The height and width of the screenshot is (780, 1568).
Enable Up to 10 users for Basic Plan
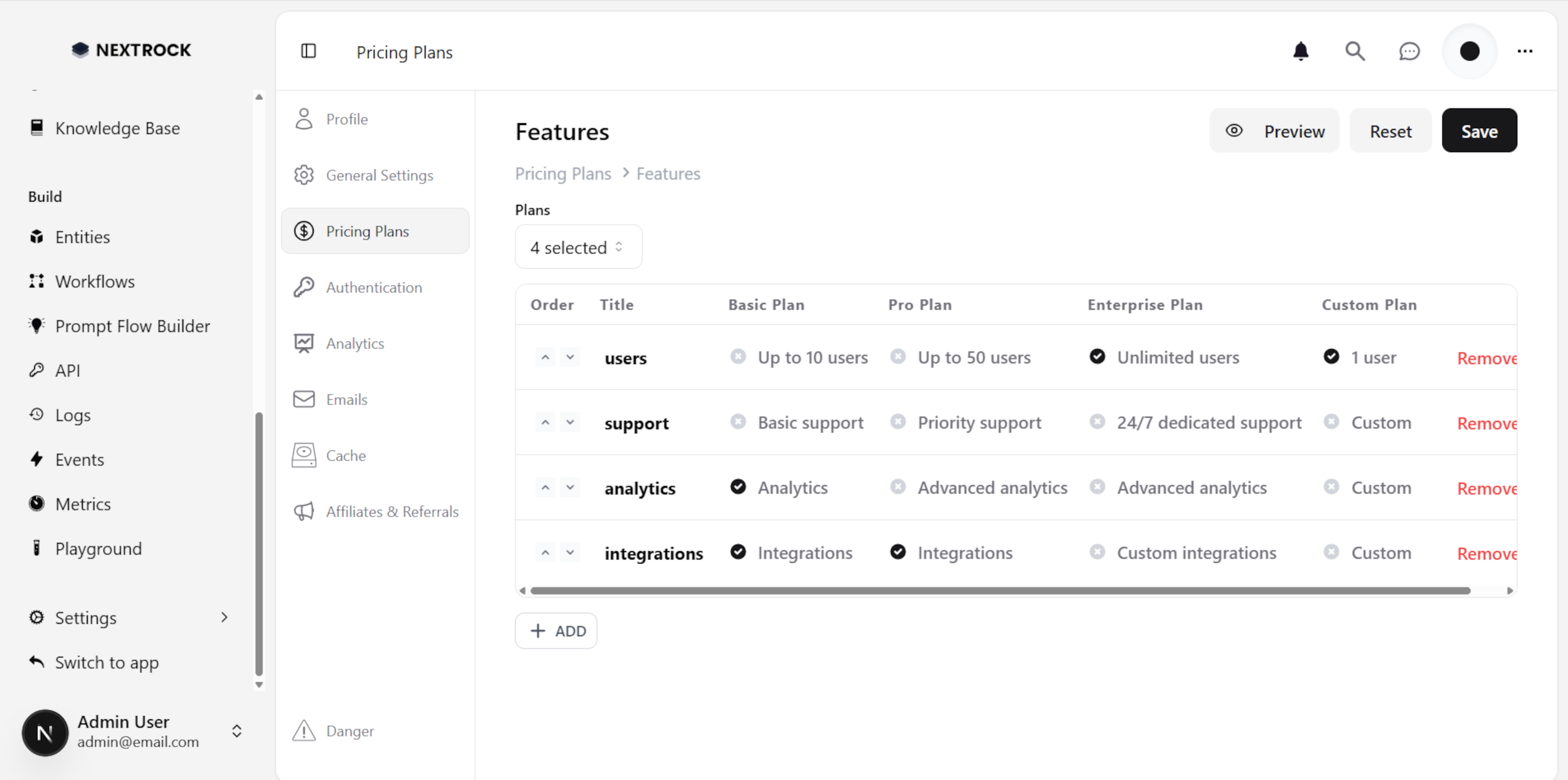(x=738, y=356)
